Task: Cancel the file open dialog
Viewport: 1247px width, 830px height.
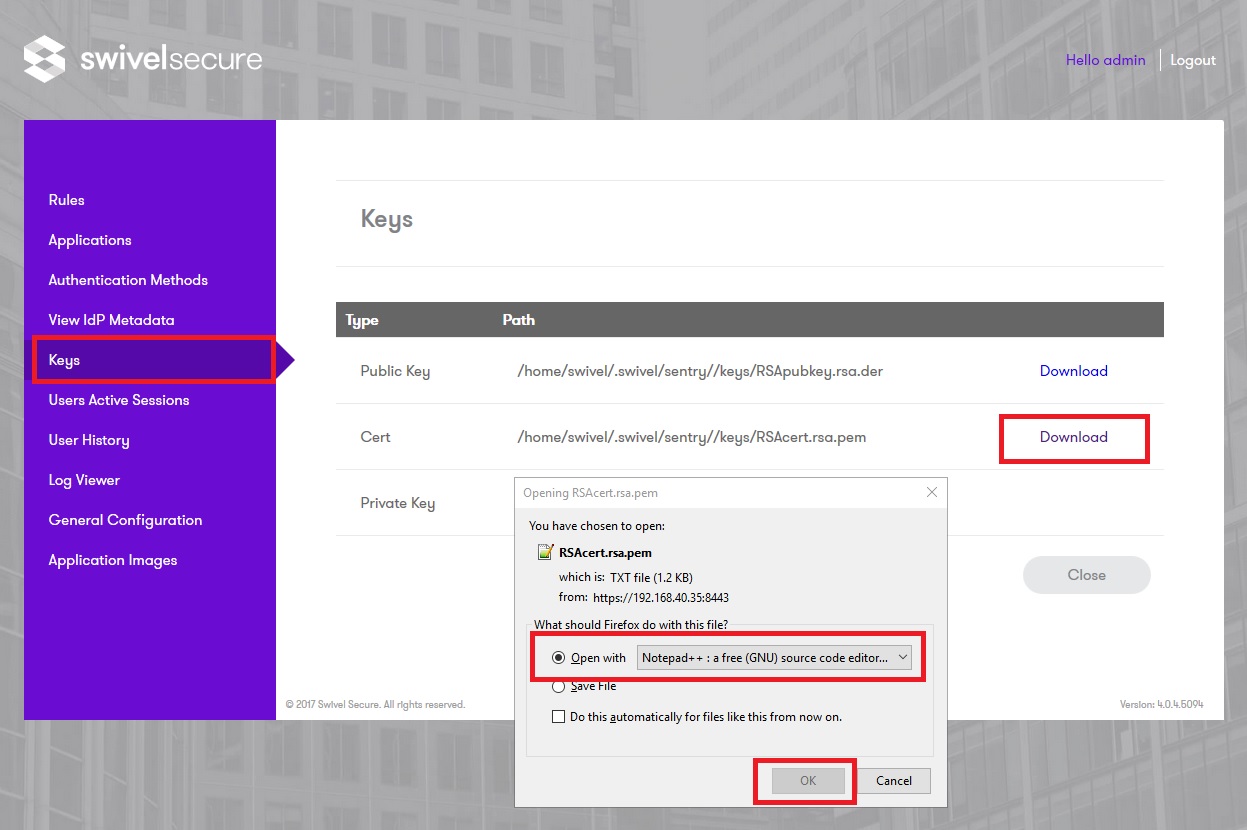Action: point(893,781)
